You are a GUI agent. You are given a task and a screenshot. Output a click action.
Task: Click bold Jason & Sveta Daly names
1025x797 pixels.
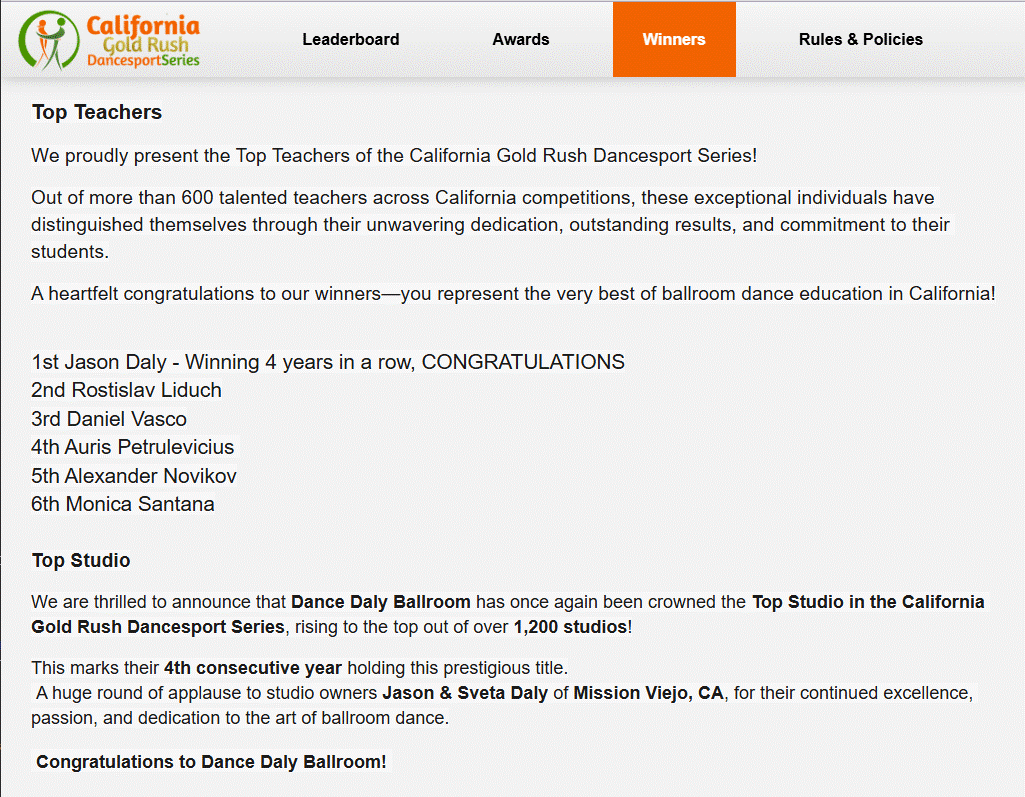coord(464,692)
